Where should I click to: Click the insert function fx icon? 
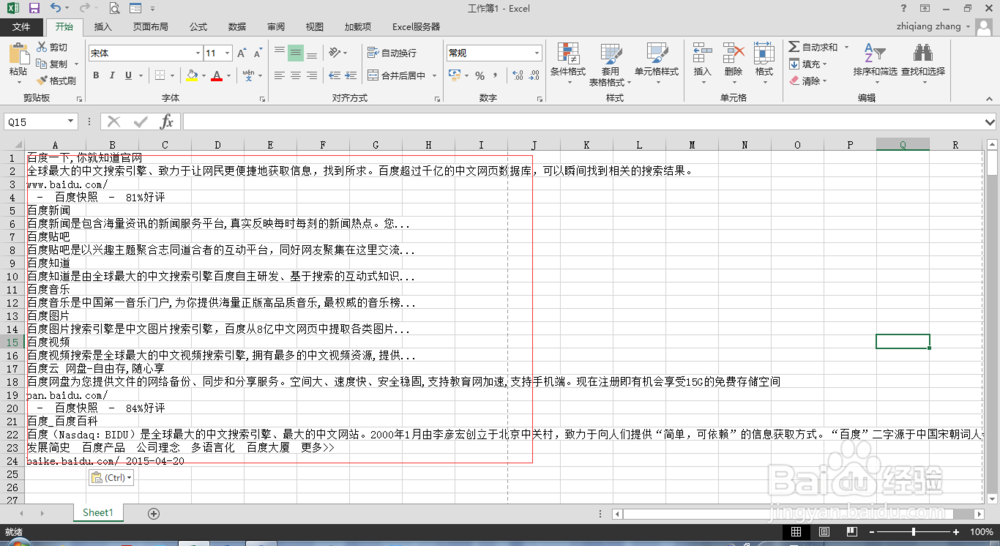point(166,121)
